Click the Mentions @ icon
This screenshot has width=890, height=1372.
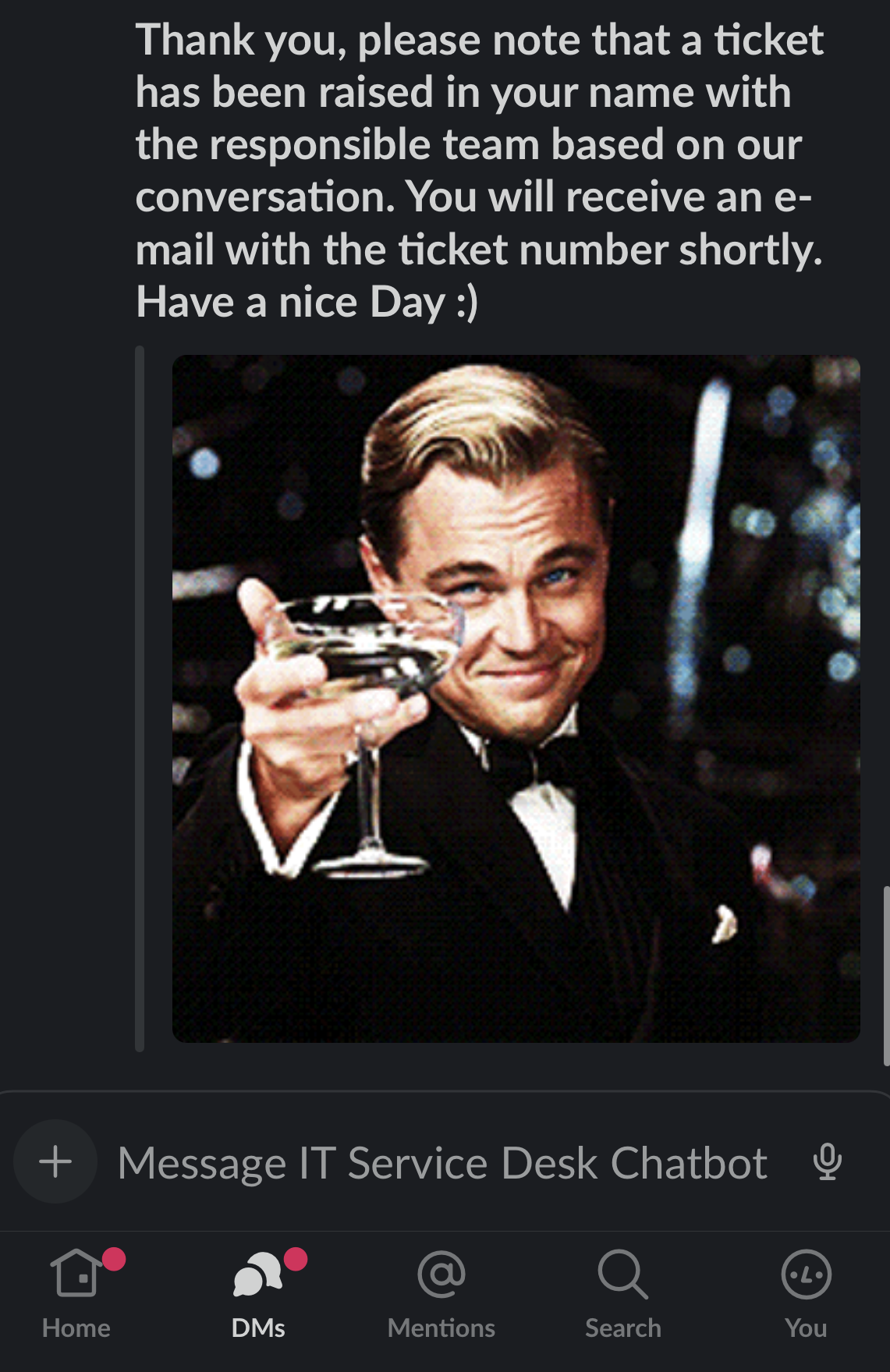point(441,1274)
